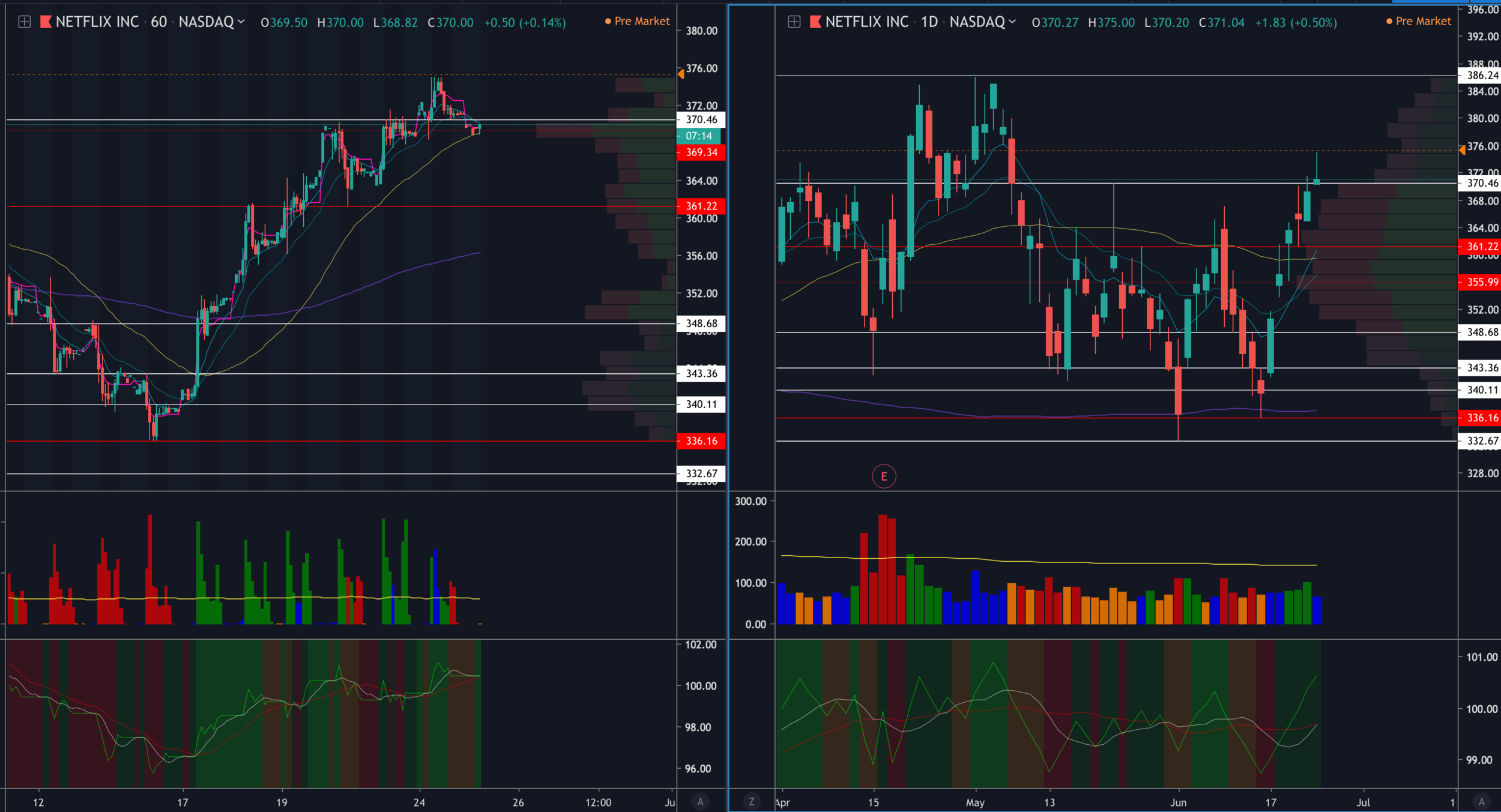Expand the right 1D chart legend box icon

[794, 22]
